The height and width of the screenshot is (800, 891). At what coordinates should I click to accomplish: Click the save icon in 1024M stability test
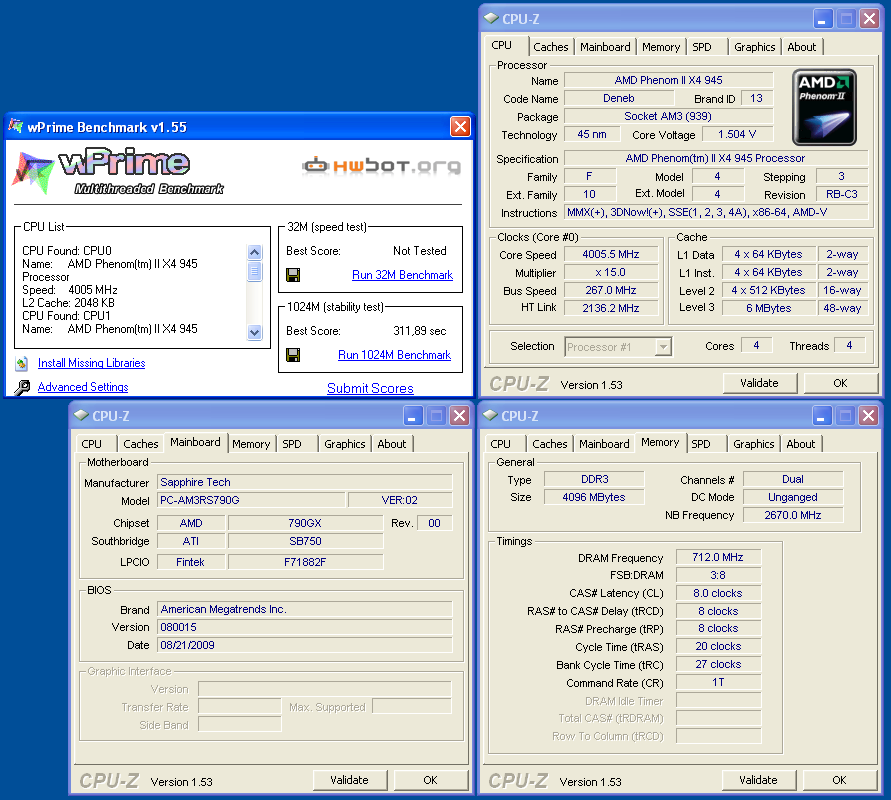point(293,356)
